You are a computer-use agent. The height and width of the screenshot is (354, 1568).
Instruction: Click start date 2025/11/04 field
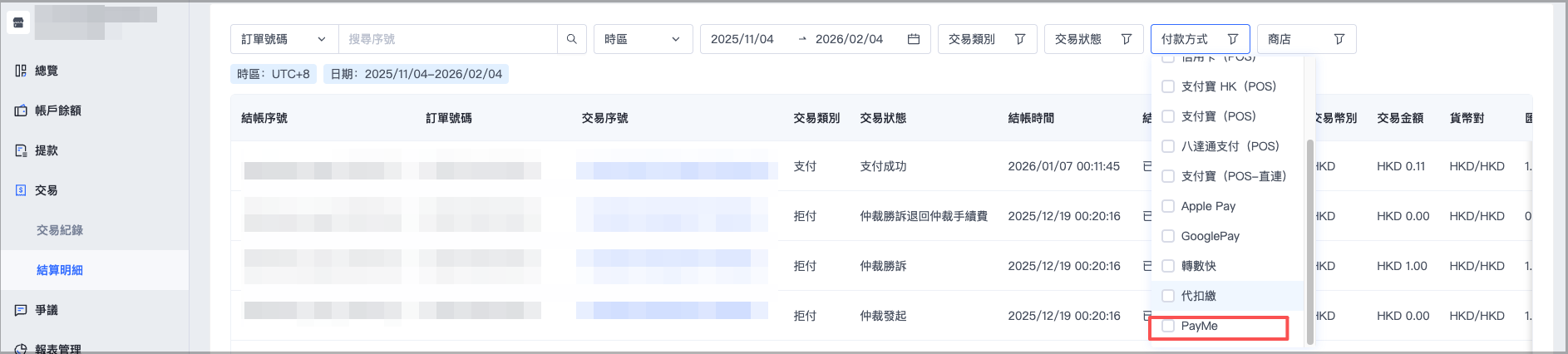point(742,39)
